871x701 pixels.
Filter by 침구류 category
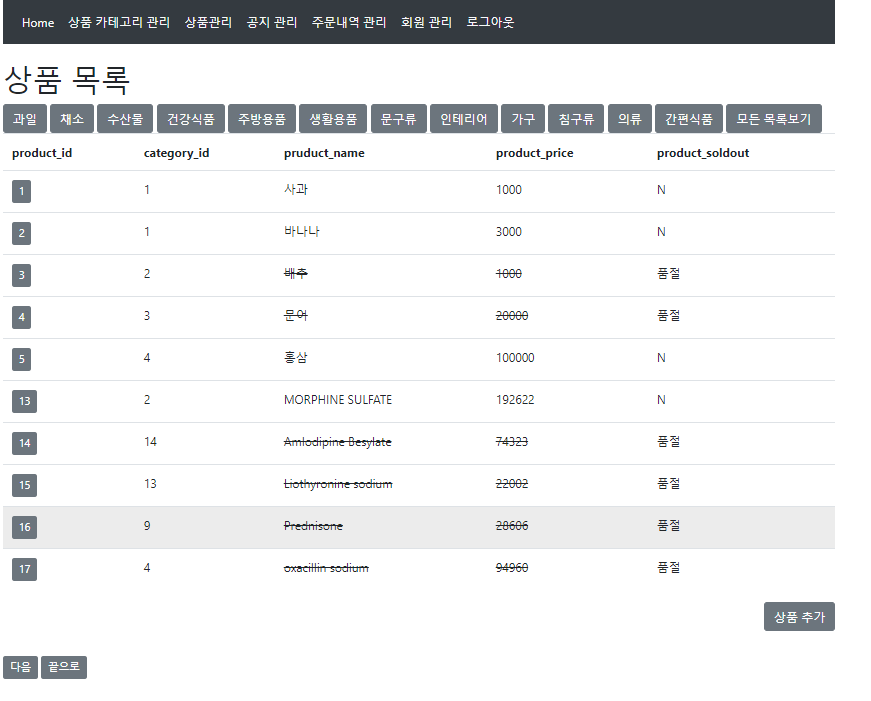[x=576, y=119]
